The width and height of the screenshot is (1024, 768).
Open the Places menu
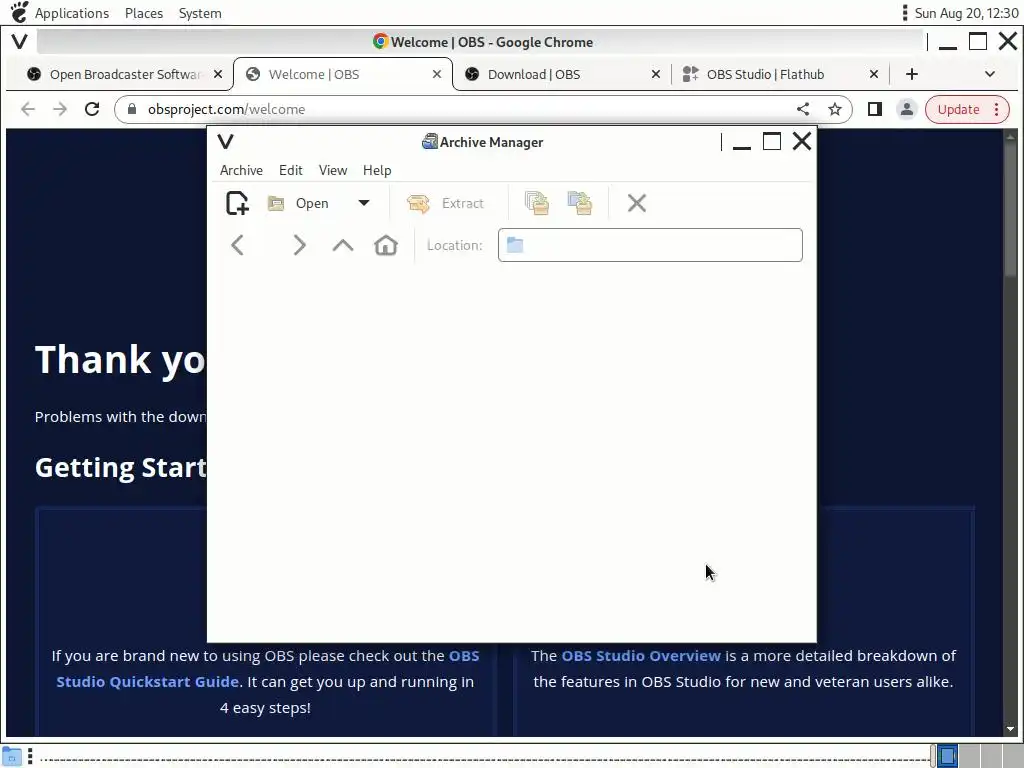tap(144, 13)
